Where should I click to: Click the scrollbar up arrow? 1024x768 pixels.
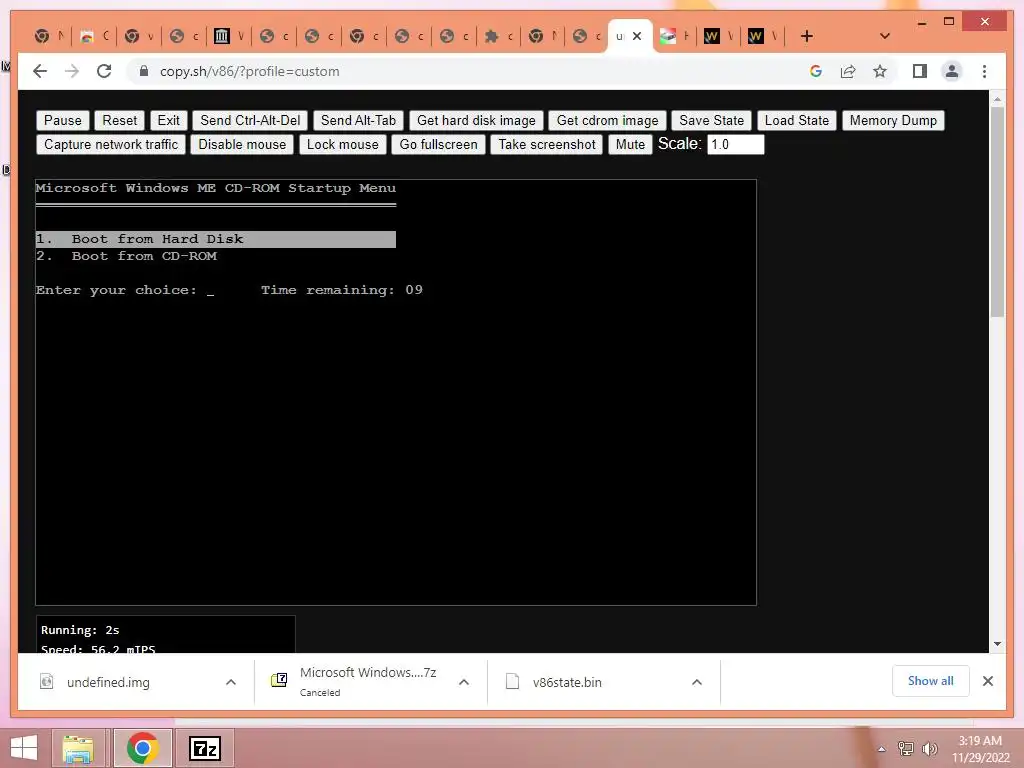pyautogui.click(x=997, y=99)
